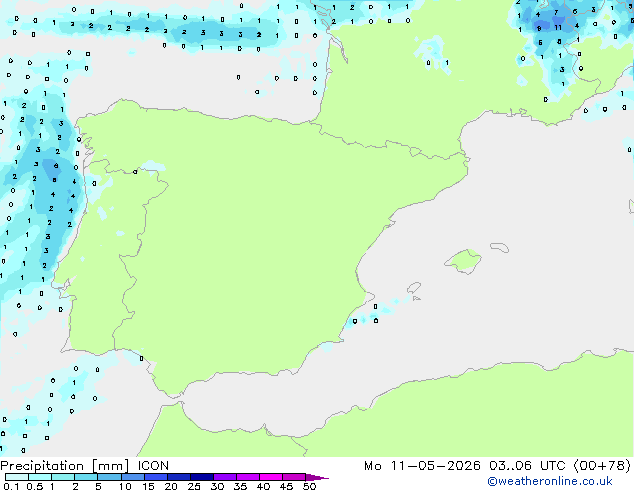
Task: Click the "10" legend scale label
Action: [x=125, y=486]
